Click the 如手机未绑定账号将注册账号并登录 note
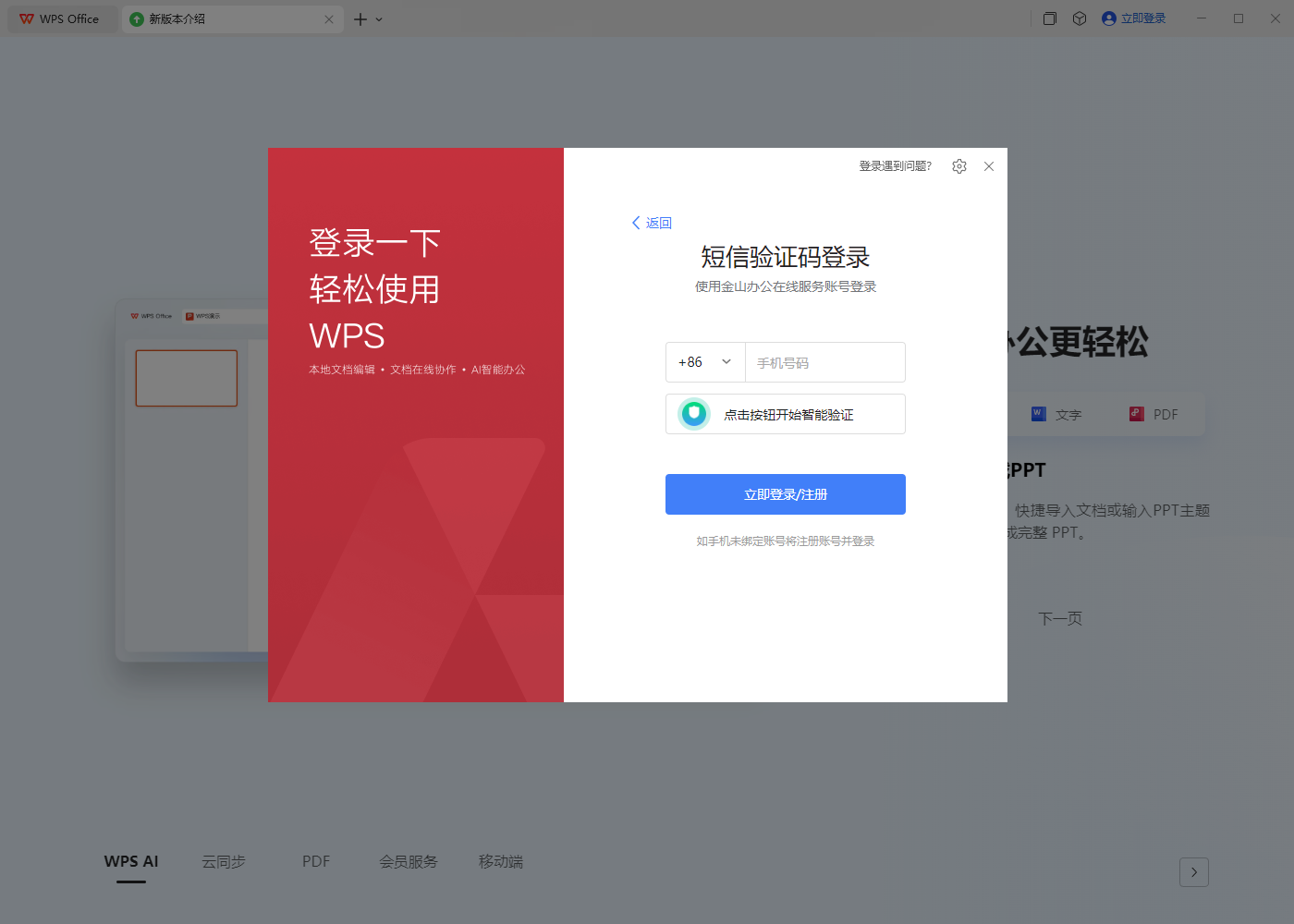This screenshot has width=1294, height=924. pos(786,541)
